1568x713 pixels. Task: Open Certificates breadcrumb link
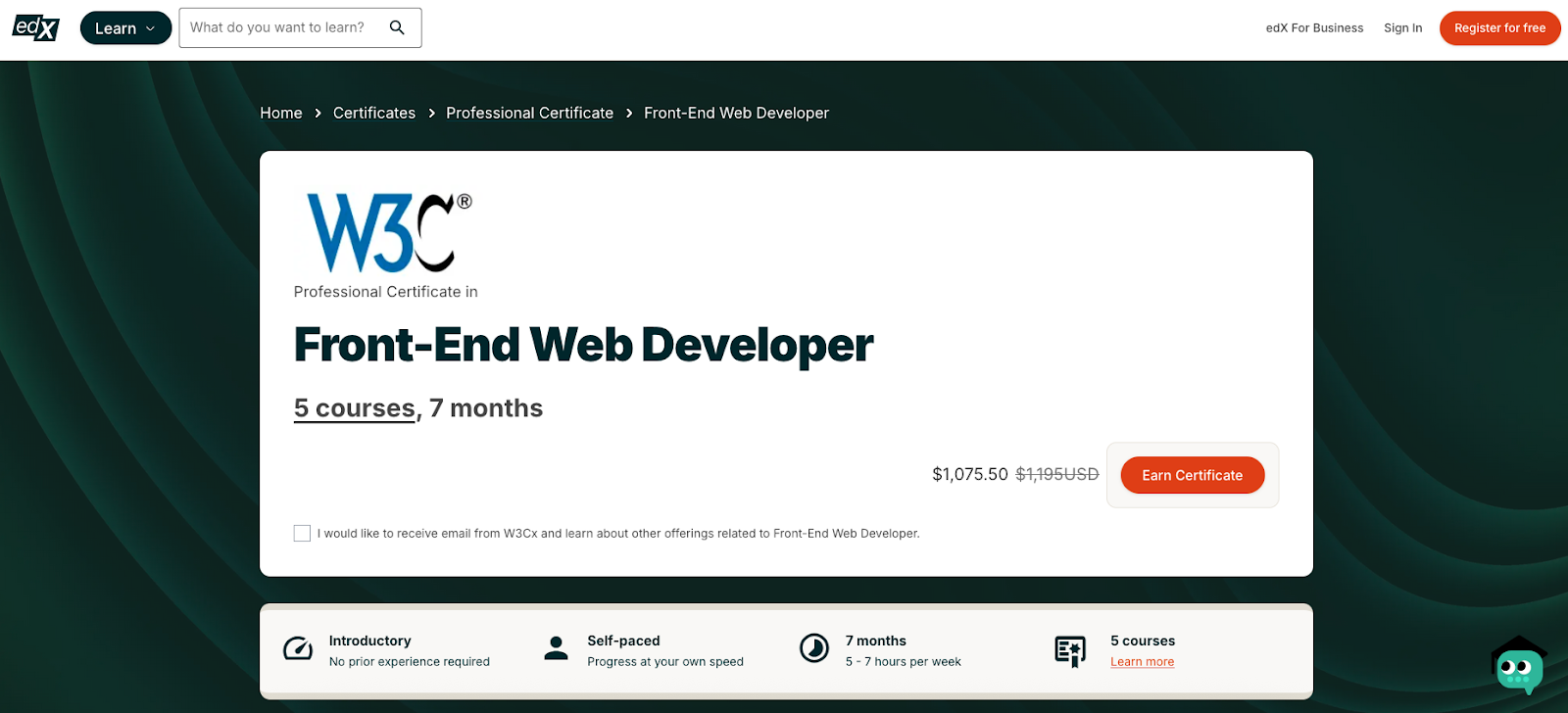374,113
